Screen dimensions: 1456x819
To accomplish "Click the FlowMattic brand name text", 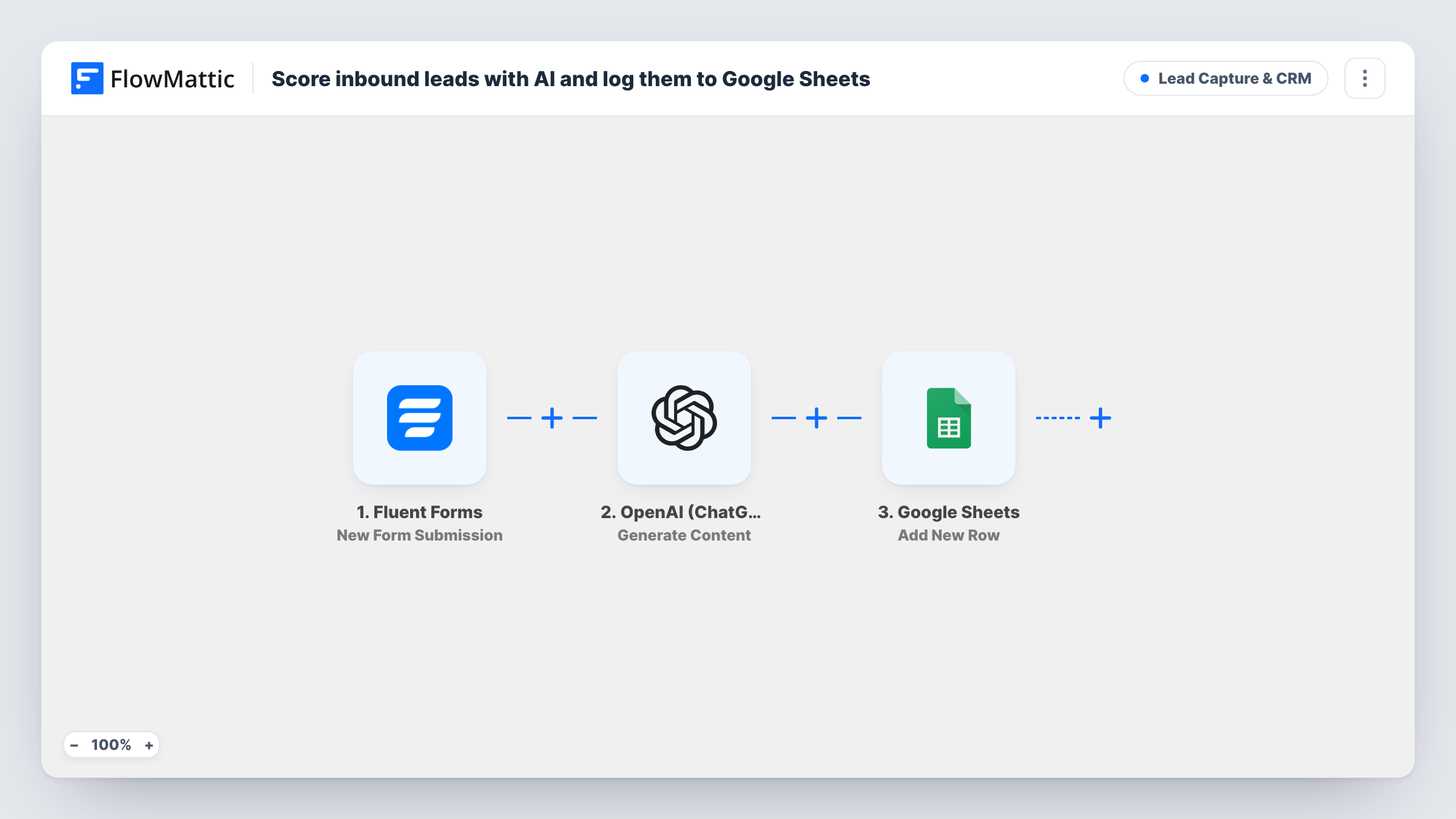I will tap(172, 79).
